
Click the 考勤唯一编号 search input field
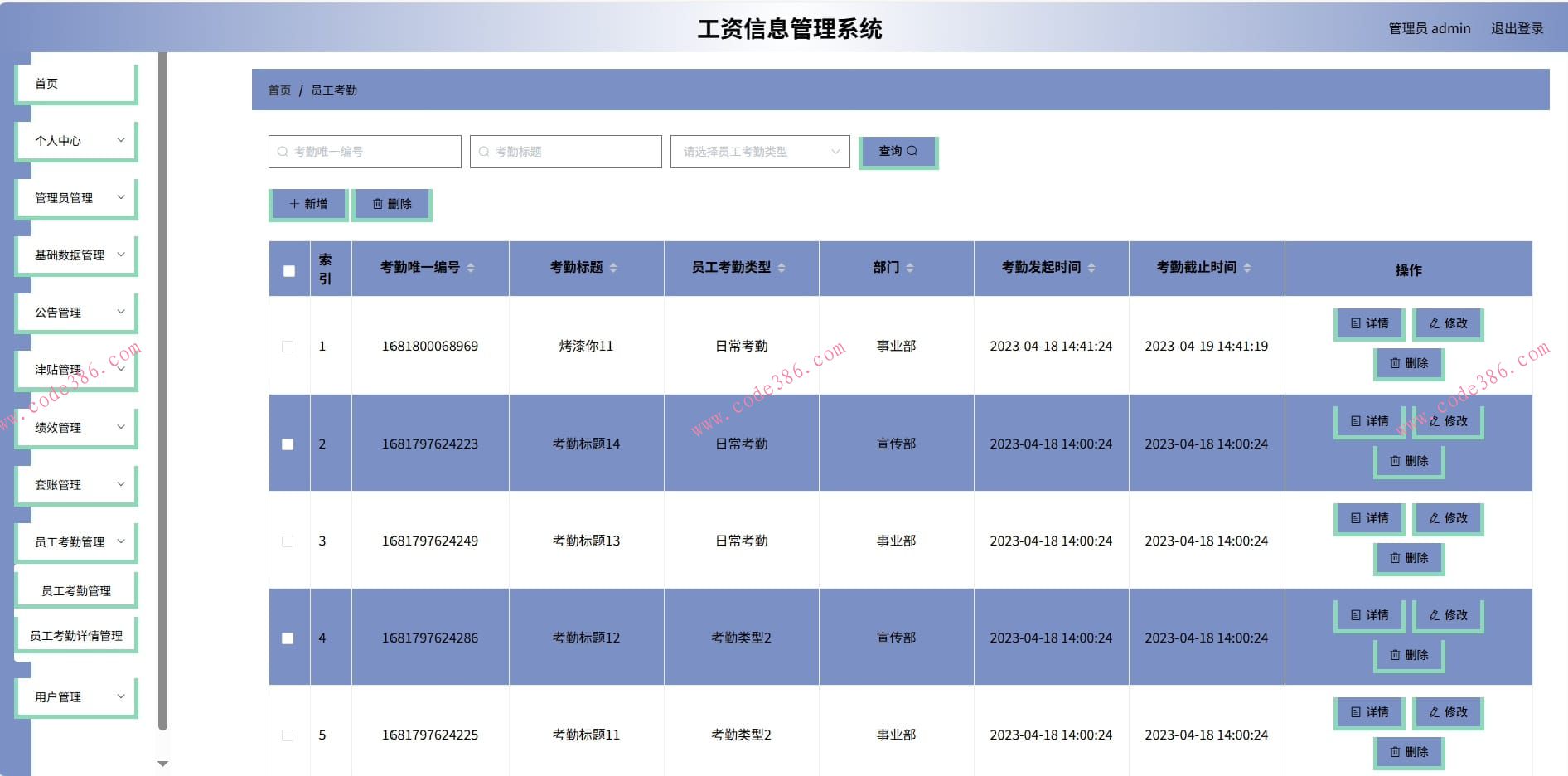pyautogui.click(x=363, y=151)
